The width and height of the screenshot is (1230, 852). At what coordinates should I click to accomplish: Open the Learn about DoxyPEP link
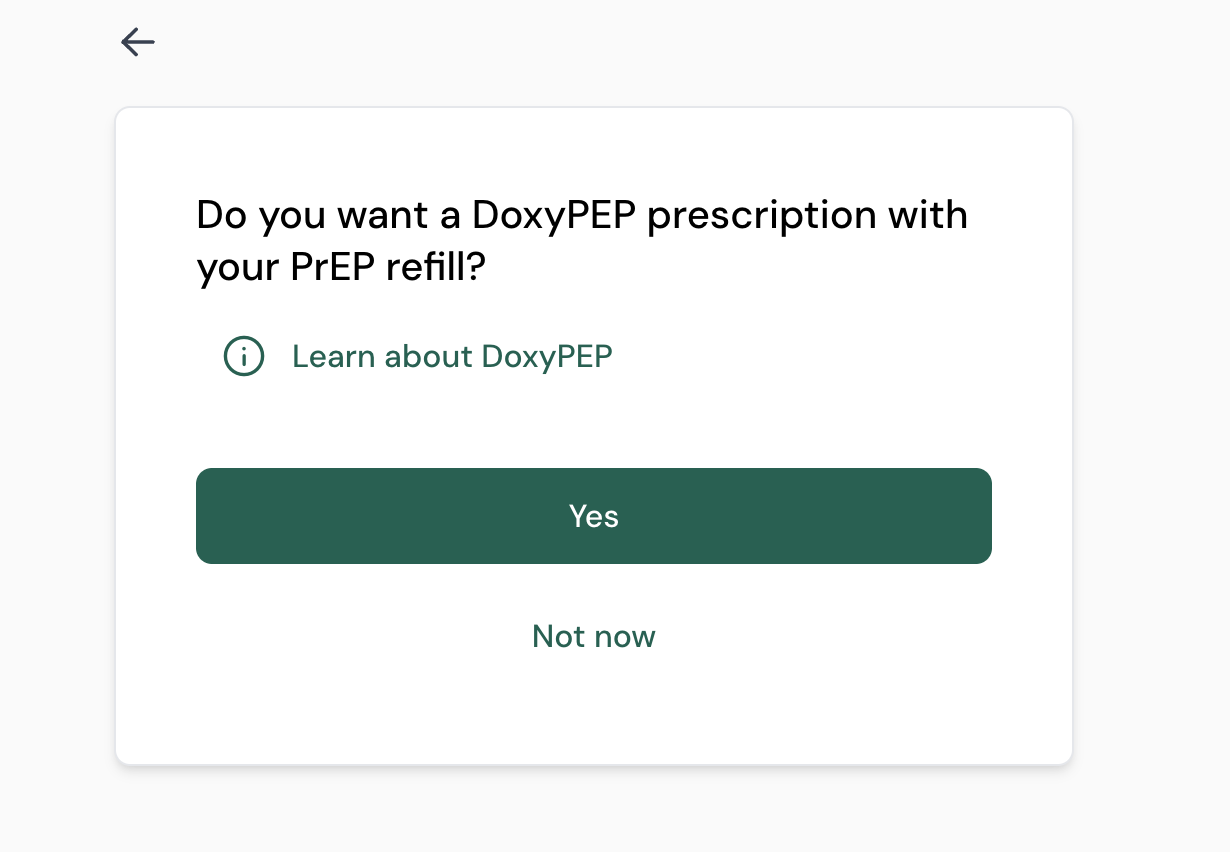point(452,356)
